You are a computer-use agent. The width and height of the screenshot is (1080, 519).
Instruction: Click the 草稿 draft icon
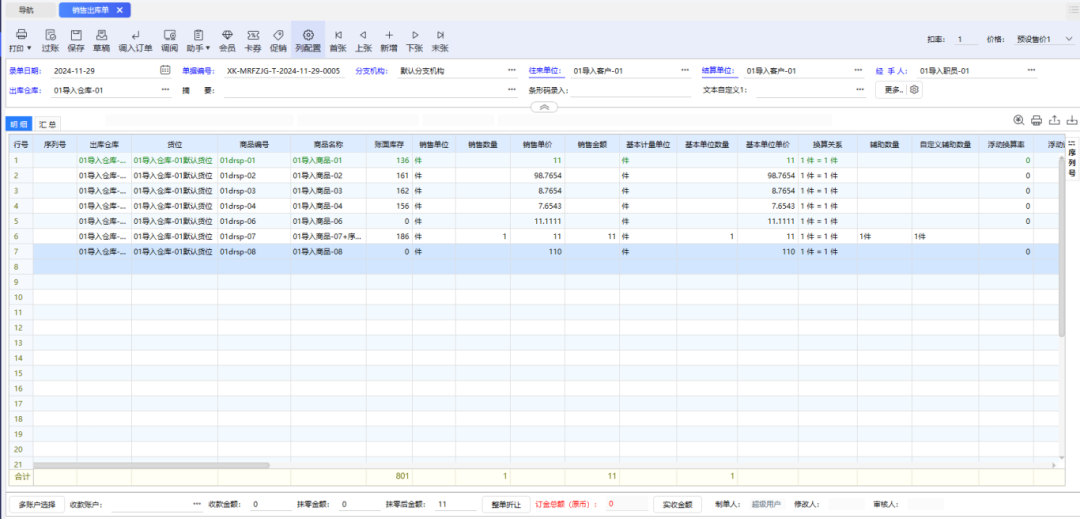point(101,39)
